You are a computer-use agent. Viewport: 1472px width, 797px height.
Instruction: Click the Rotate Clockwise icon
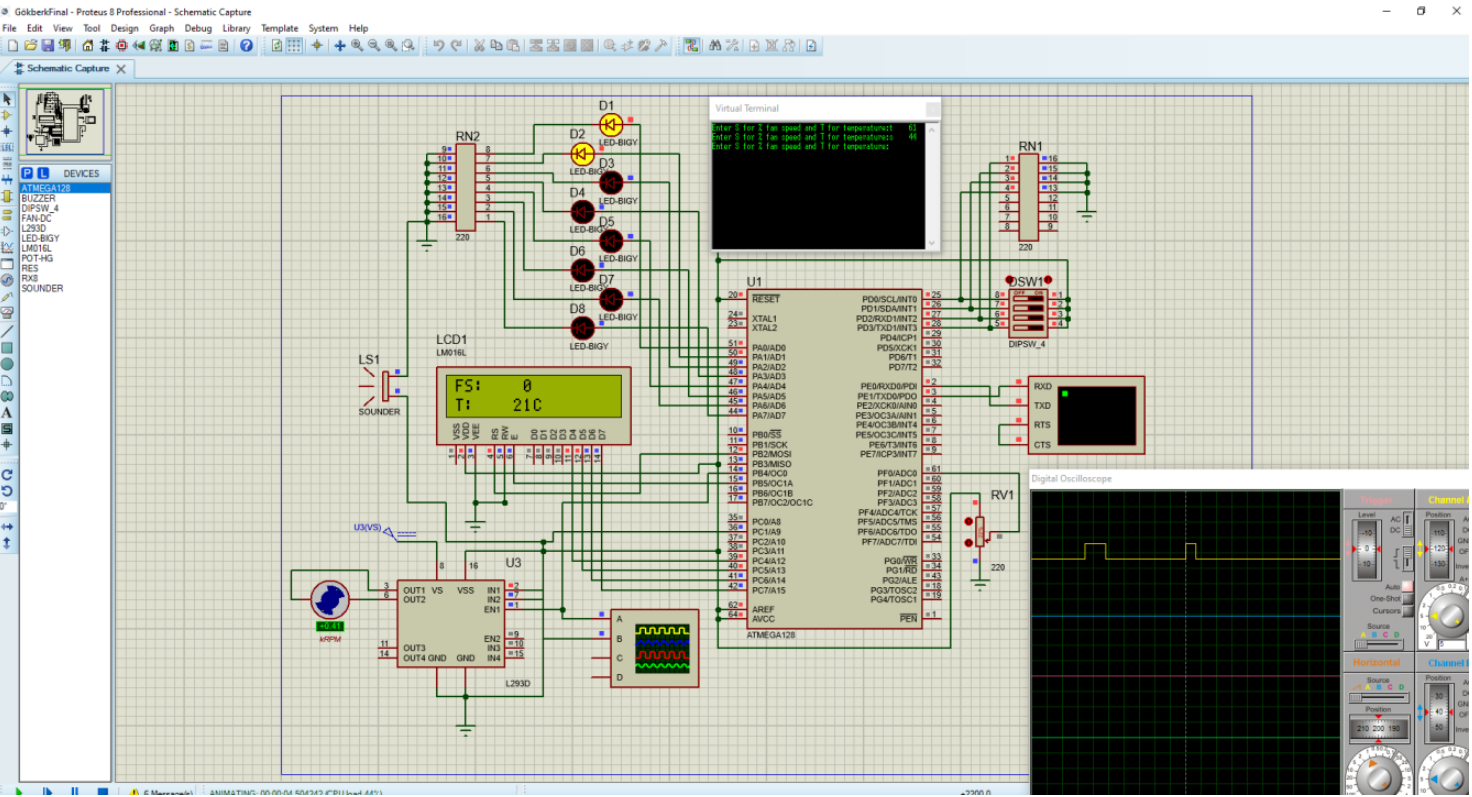tap(7, 475)
